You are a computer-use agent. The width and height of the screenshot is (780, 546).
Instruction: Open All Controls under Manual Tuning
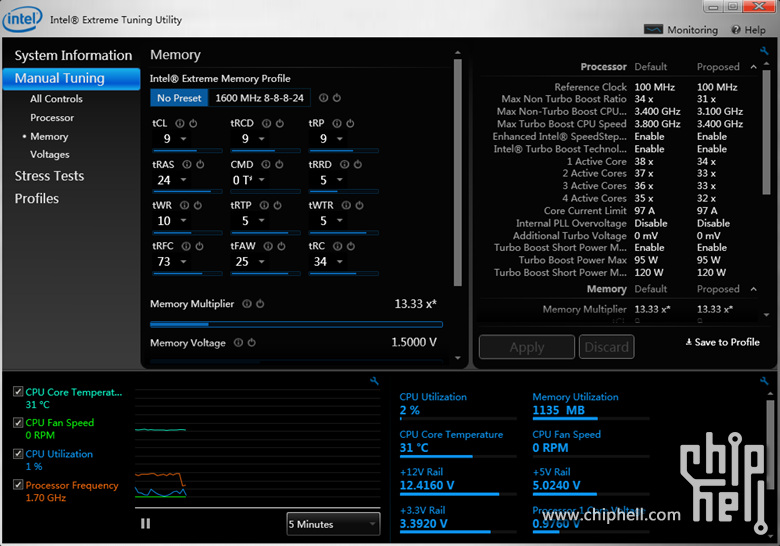point(56,98)
